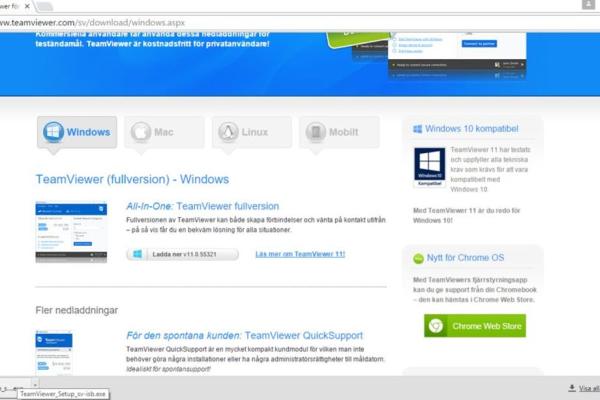Image resolution: width=600 pixels, height=400 pixels.
Task: Switch to the Mac download tab
Action: tap(165, 132)
